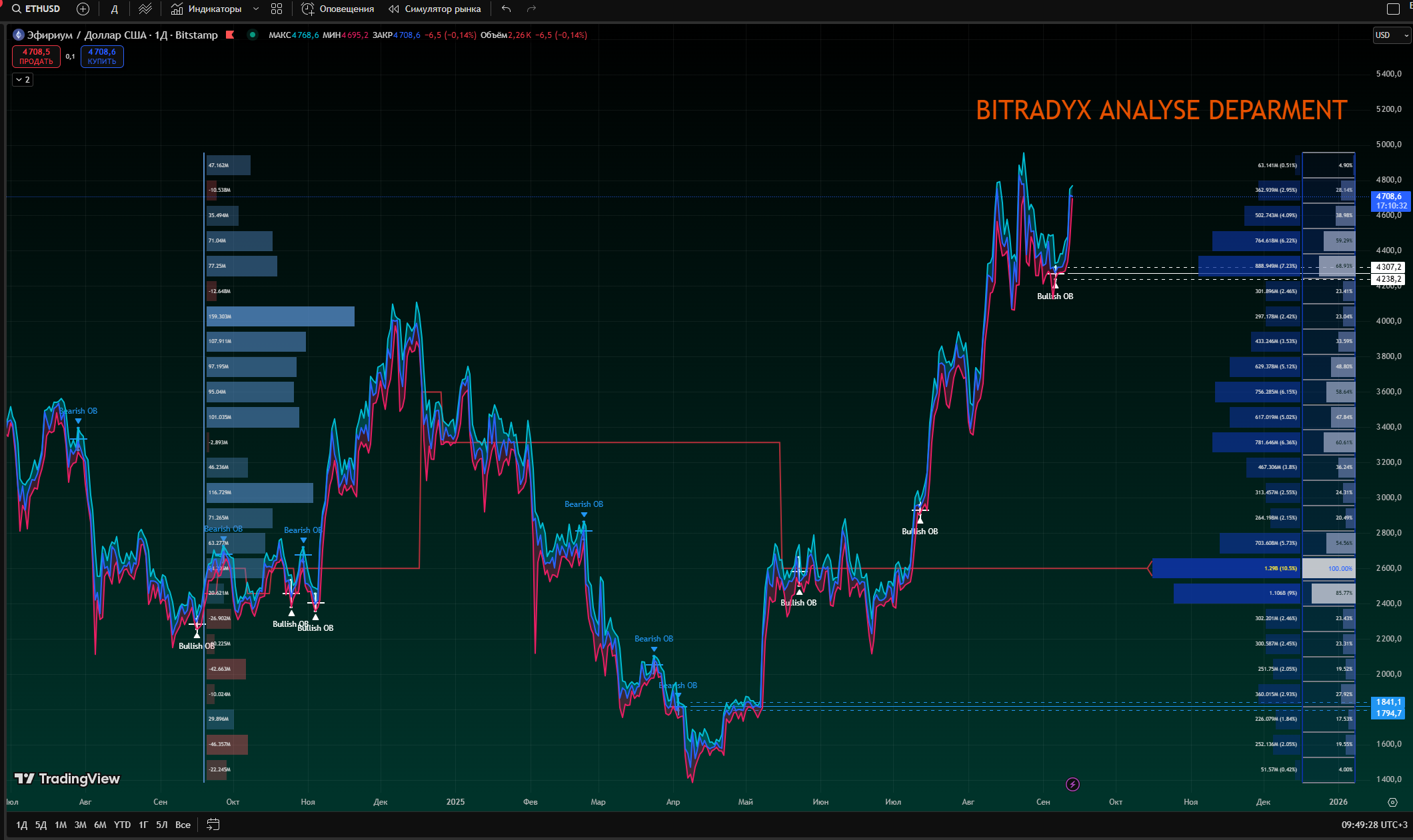Click the 2025 time axis label
The width and height of the screenshot is (1413, 840).
[x=455, y=802]
